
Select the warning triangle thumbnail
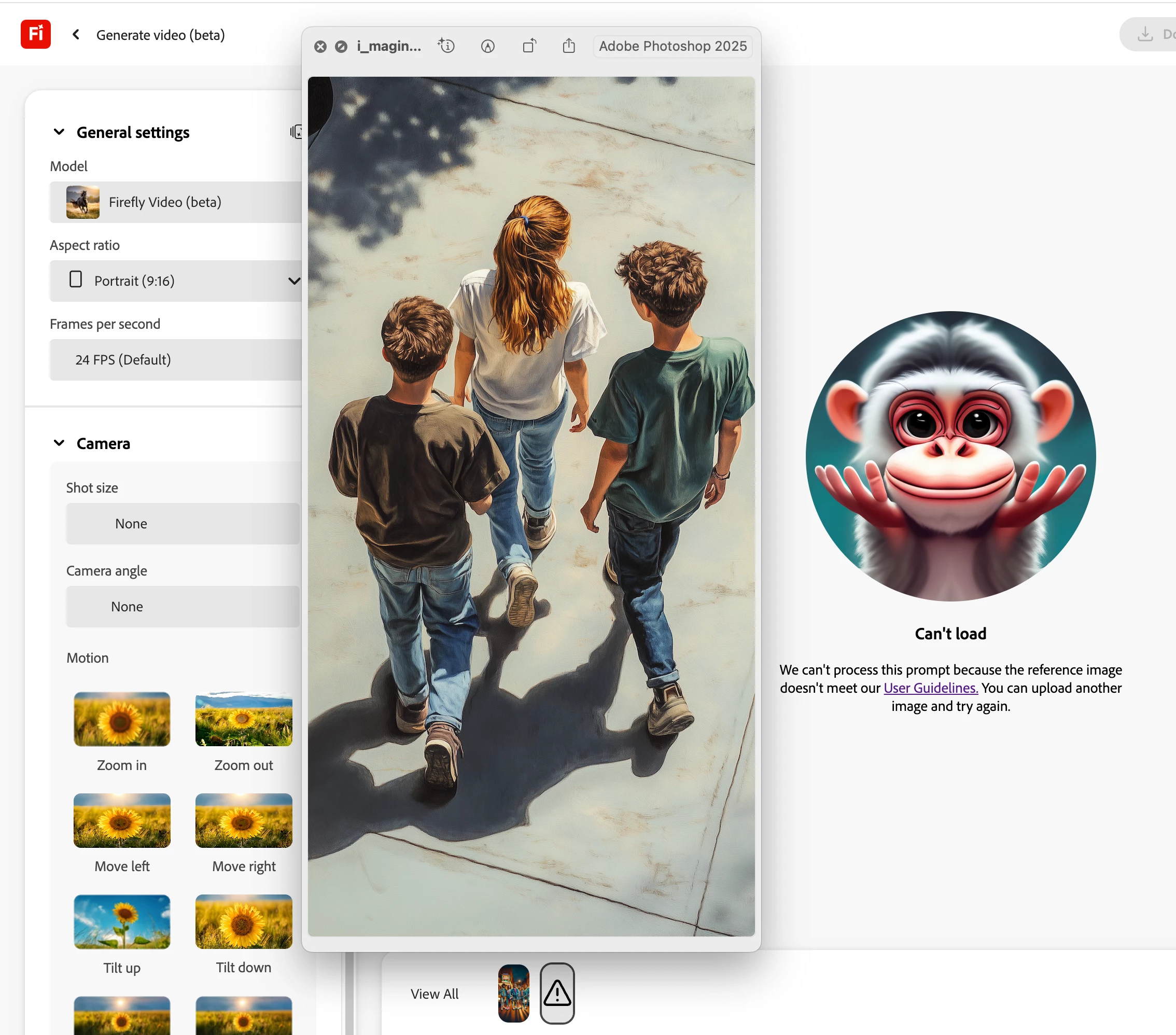pos(556,993)
